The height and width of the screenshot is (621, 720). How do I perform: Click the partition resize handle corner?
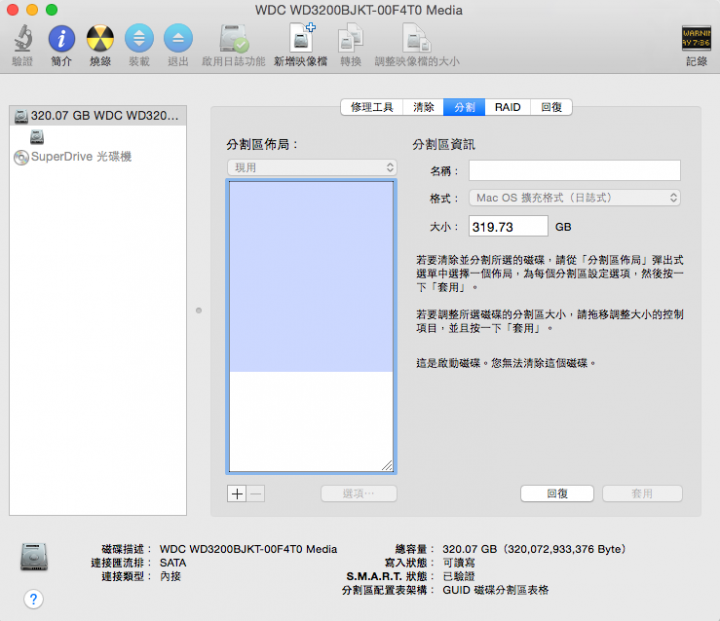click(388, 466)
